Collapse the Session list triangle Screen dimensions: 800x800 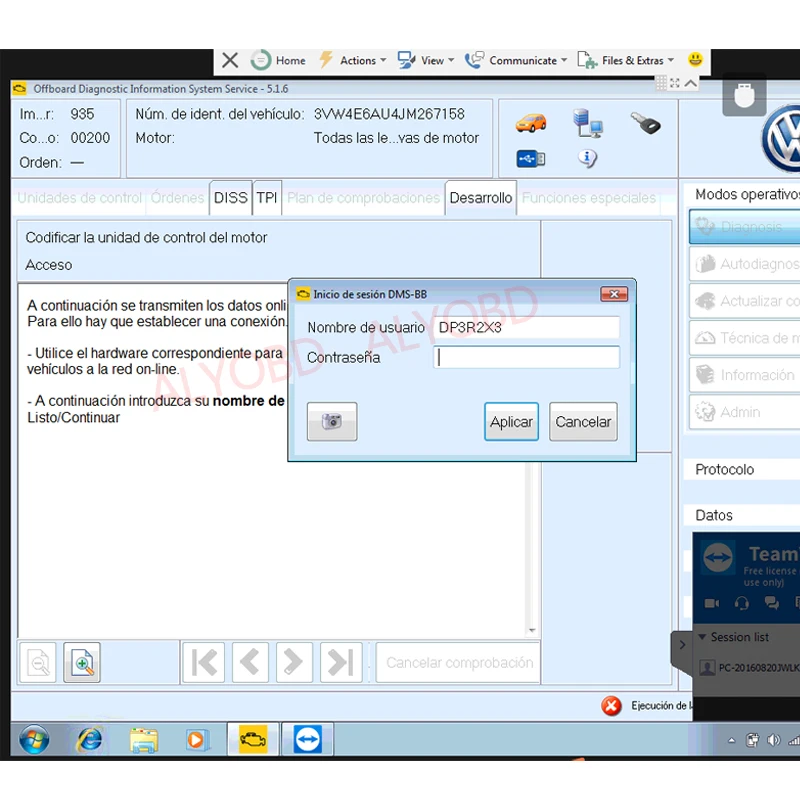tap(702, 637)
